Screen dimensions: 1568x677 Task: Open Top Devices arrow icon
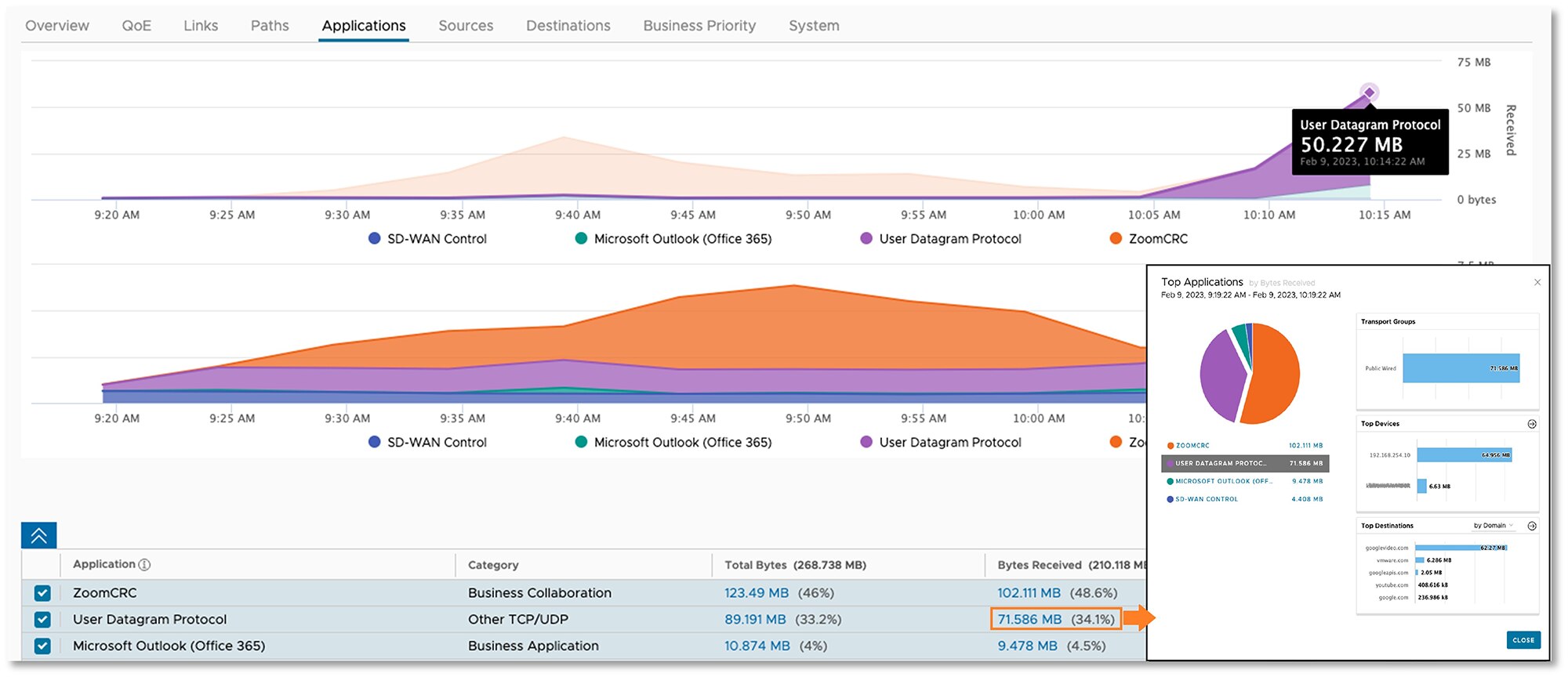(x=1531, y=424)
